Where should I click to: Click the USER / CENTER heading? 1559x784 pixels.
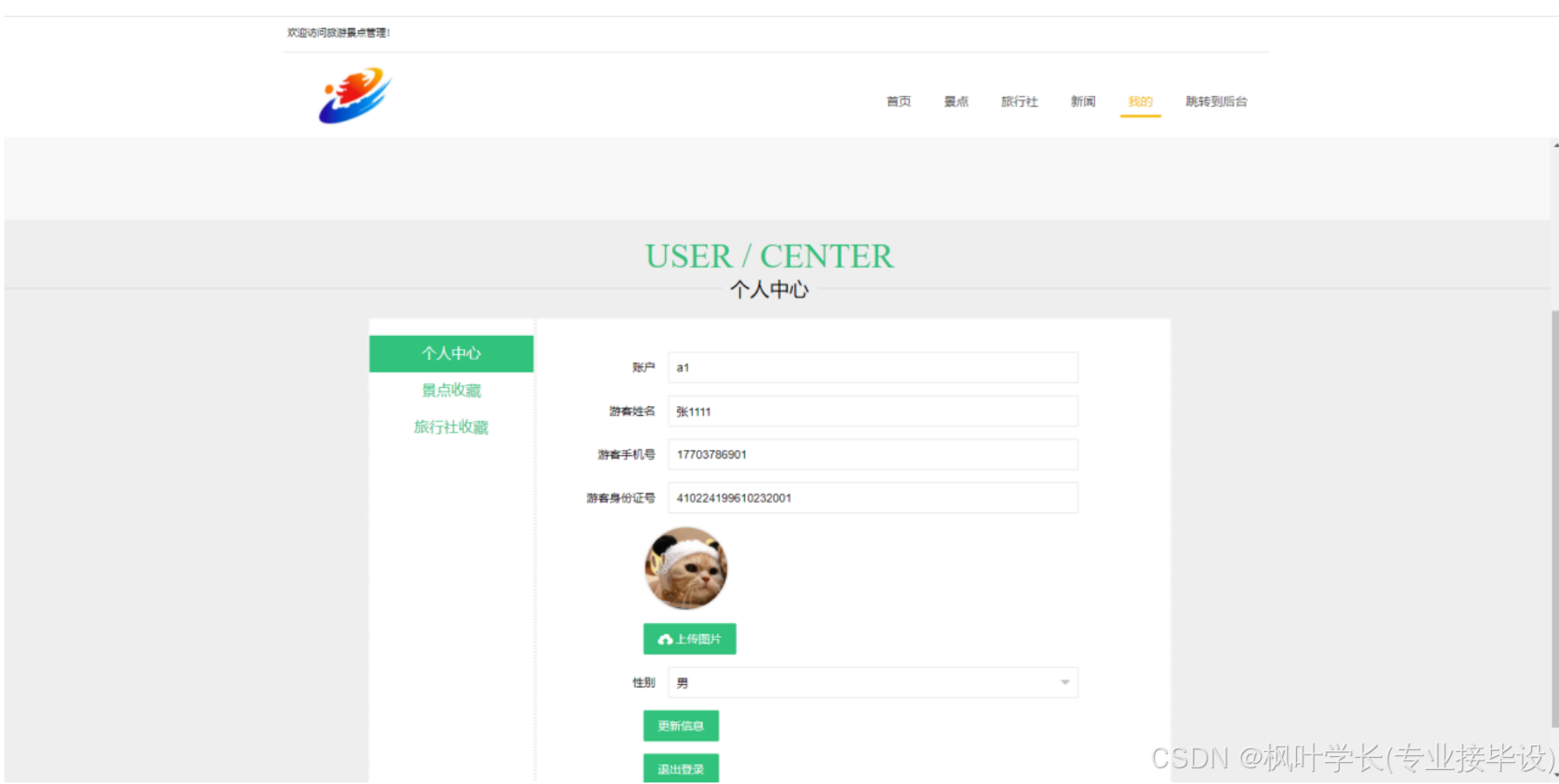coord(769,257)
